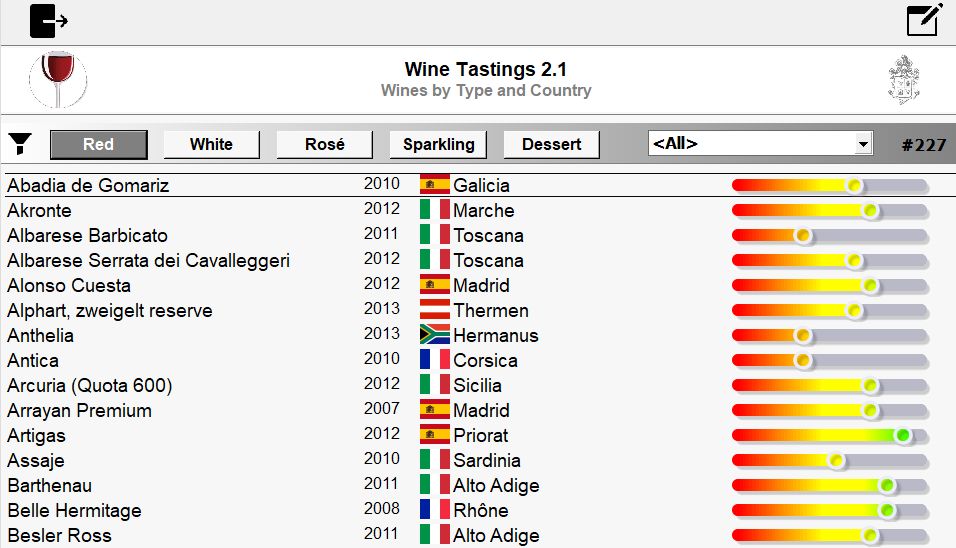This screenshot has height=548, width=956.
Task: Click the French flag next to Corsica
Action: (435, 360)
